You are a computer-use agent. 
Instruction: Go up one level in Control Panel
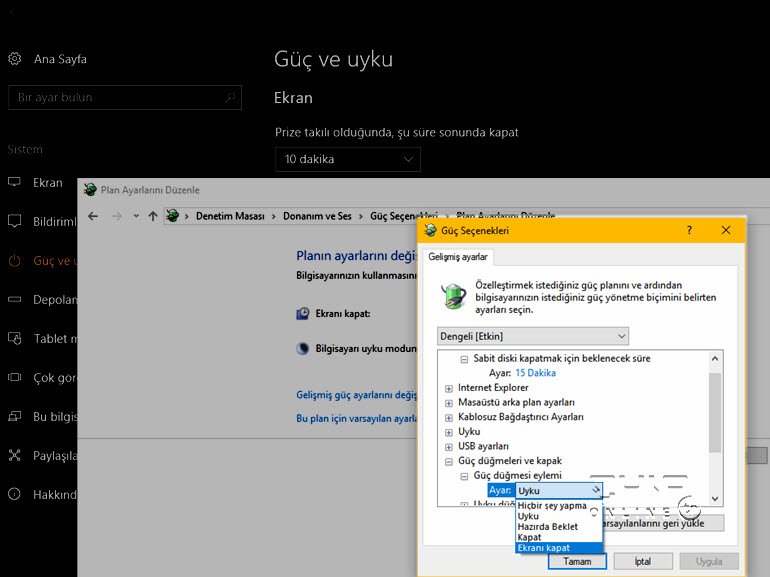point(153,216)
